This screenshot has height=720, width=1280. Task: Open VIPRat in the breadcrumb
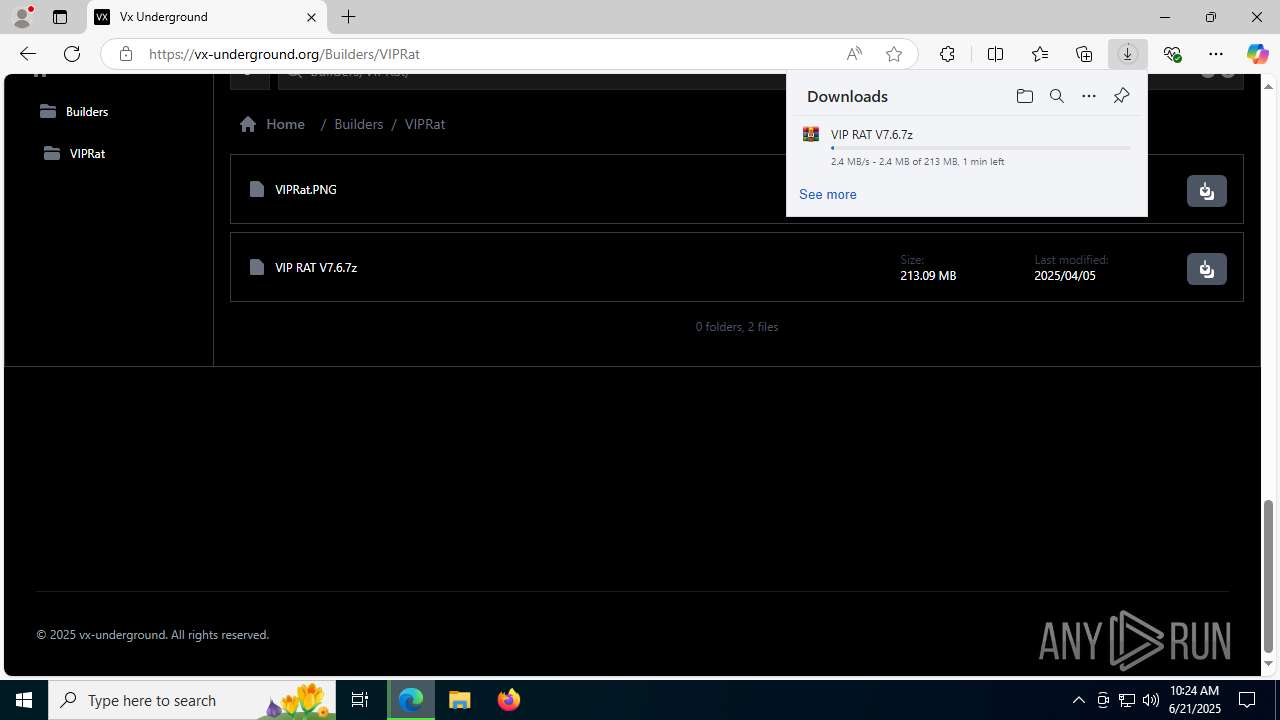coord(425,124)
